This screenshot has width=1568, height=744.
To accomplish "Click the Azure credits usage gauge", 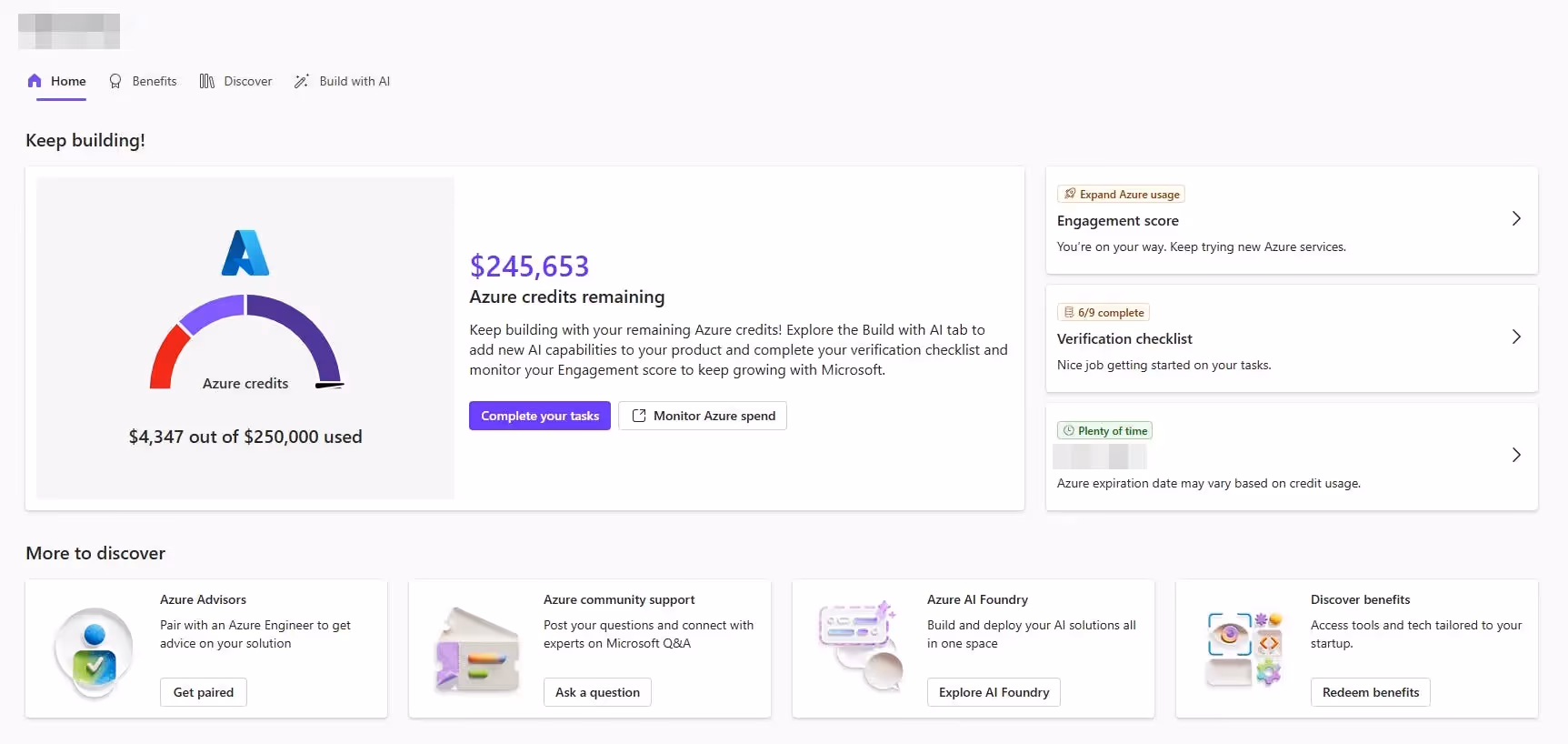I will tap(245, 341).
